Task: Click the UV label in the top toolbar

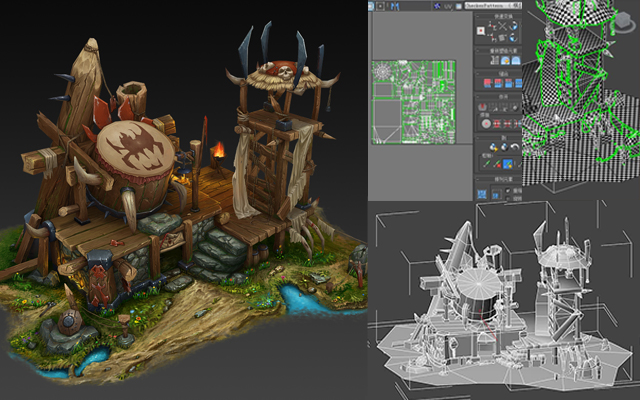Action: 448,6
